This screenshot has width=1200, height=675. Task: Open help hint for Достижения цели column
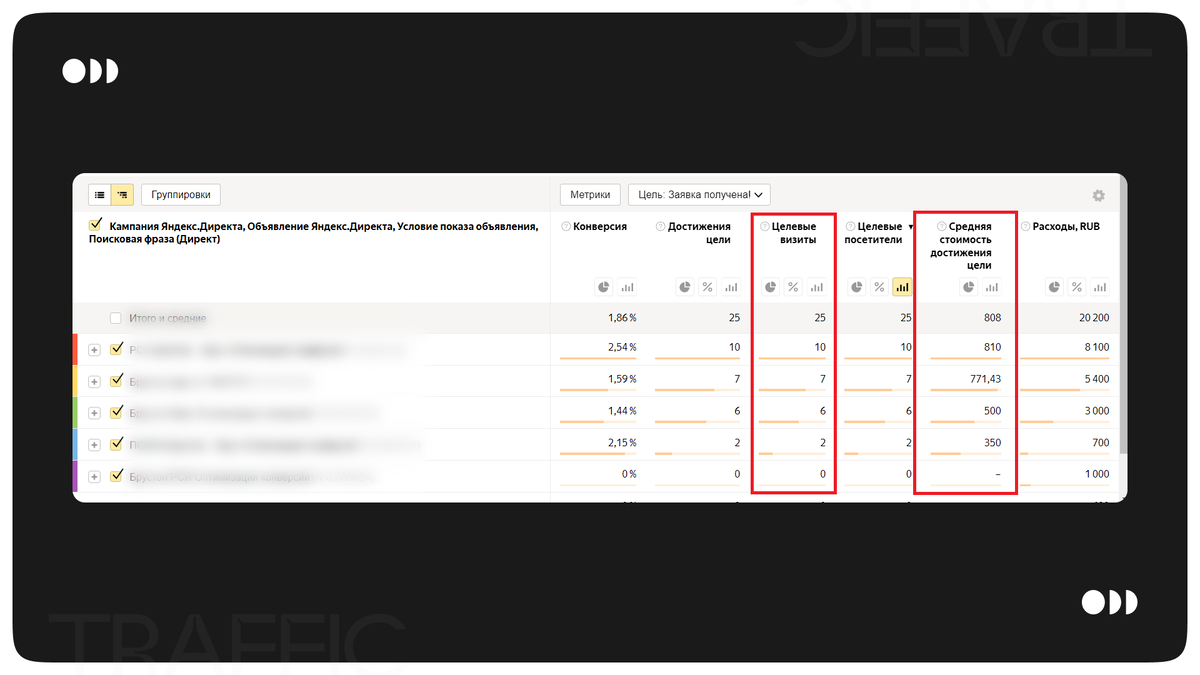point(660,227)
